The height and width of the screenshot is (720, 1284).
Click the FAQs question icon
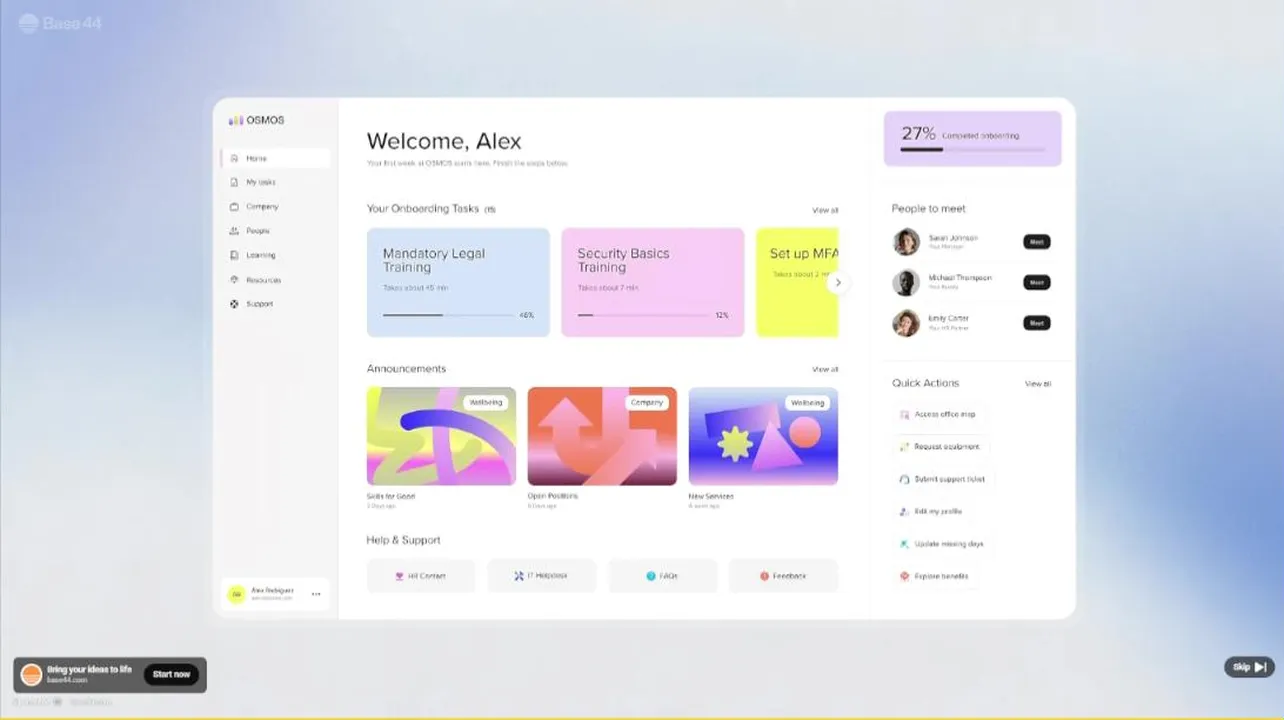[651, 576]
